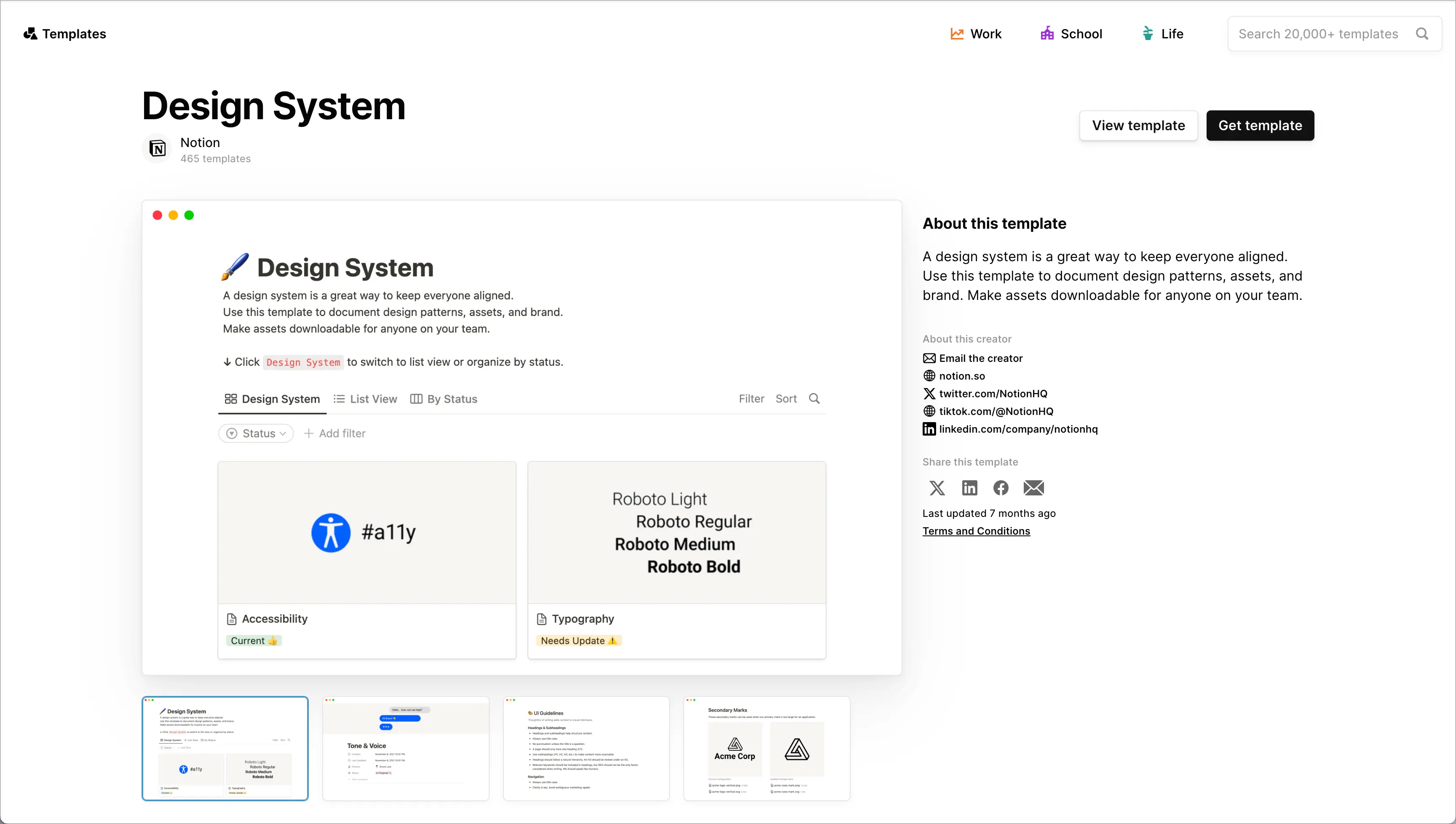Select the Design System gallery tab
1456x824 pixels.
(272, 399)
